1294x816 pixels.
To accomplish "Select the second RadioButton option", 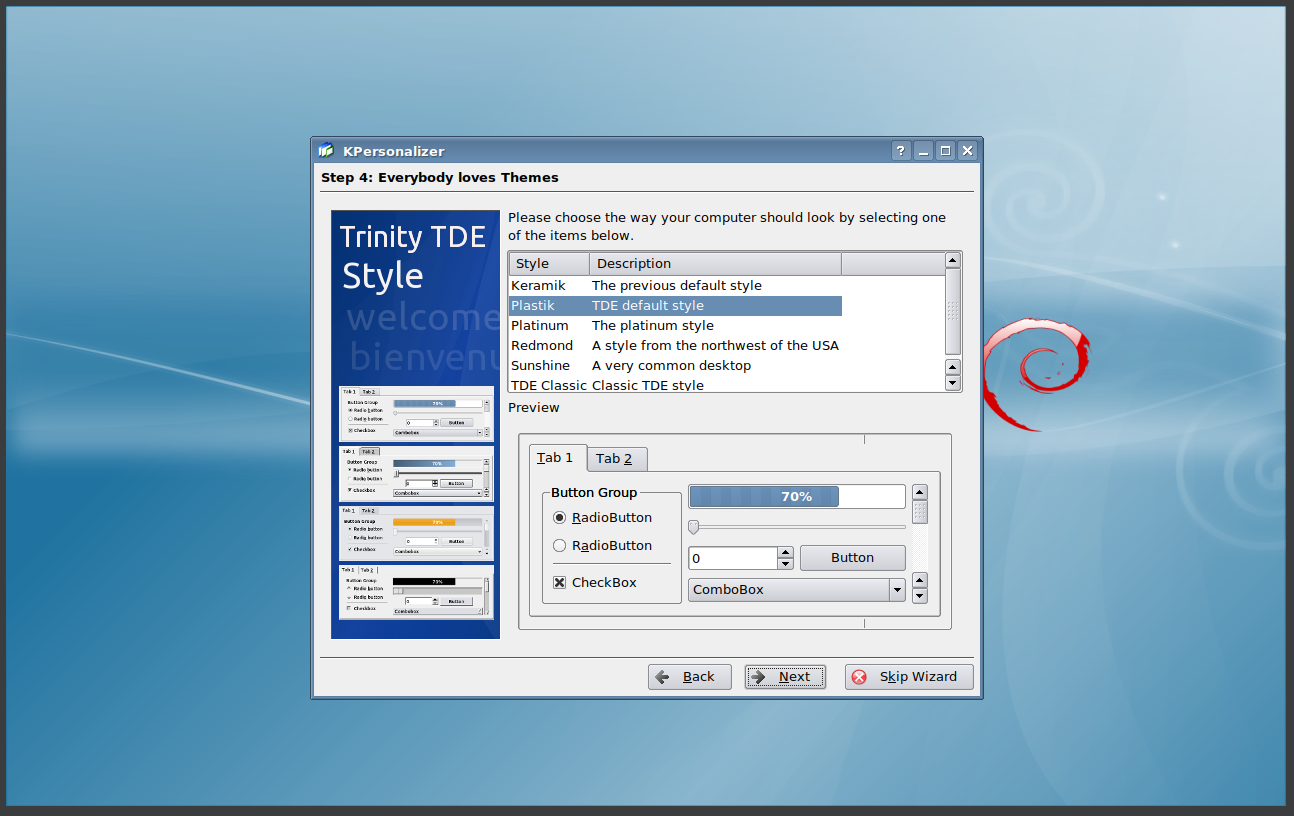I will (560, 546).
